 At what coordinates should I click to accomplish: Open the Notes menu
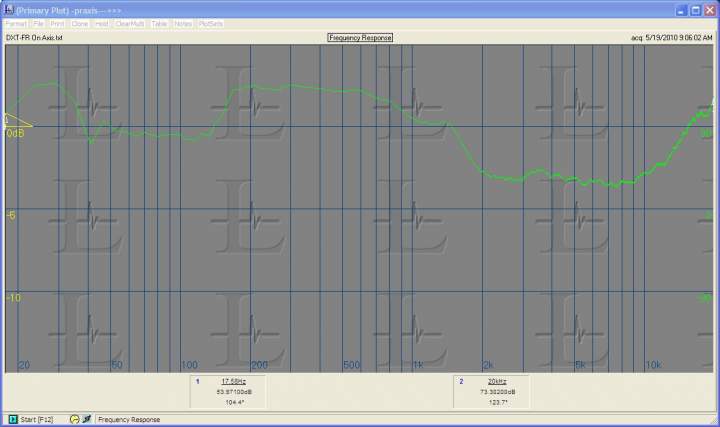pyautogui.click(x=183, y=23)
